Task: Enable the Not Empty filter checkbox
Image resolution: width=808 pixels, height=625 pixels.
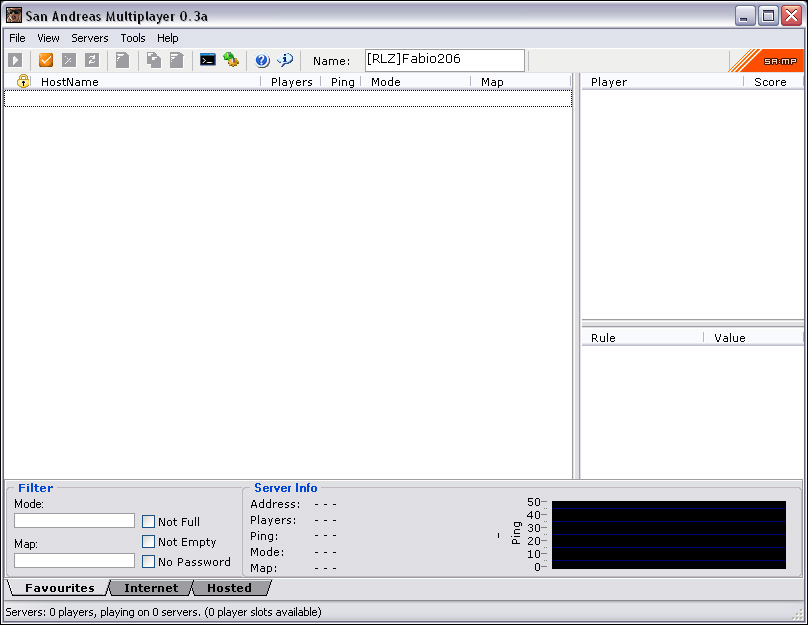Action: pos(148,542)
